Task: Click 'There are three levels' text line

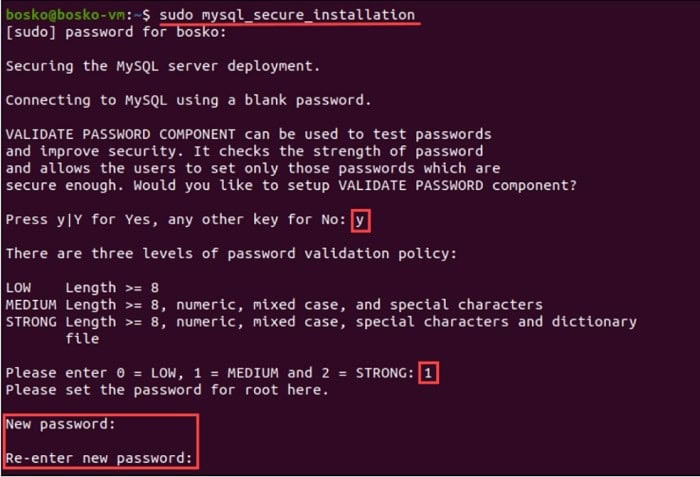Action: pos(231,254)
